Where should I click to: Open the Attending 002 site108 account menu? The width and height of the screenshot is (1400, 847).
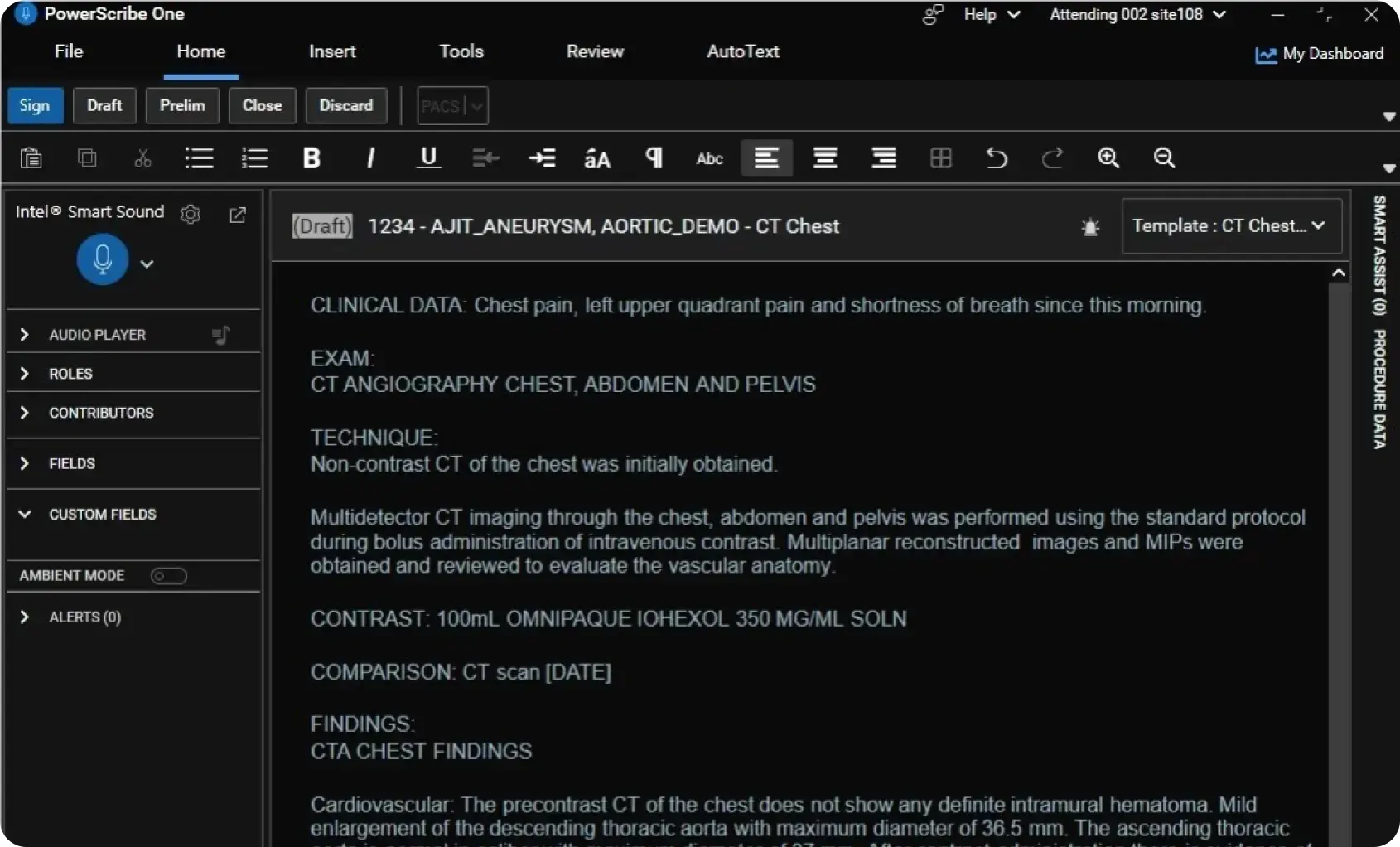click(x=1137, y=15)
